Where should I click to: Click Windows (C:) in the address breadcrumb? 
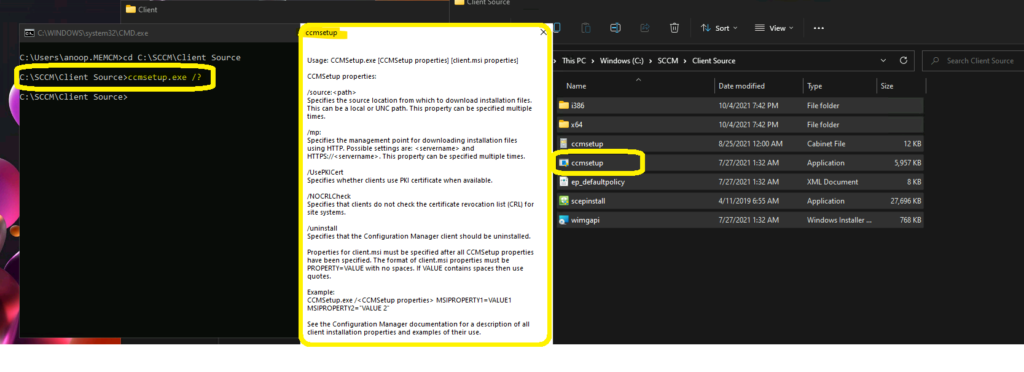point(621,61)
